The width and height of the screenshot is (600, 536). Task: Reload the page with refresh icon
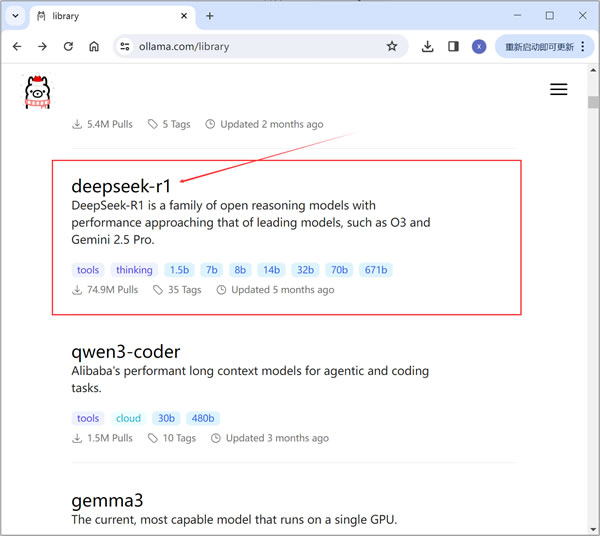(68, 46)
